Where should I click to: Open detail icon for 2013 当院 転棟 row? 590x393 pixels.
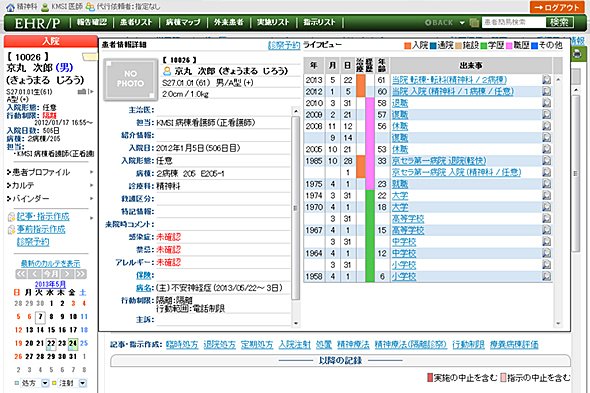(546, 80)
